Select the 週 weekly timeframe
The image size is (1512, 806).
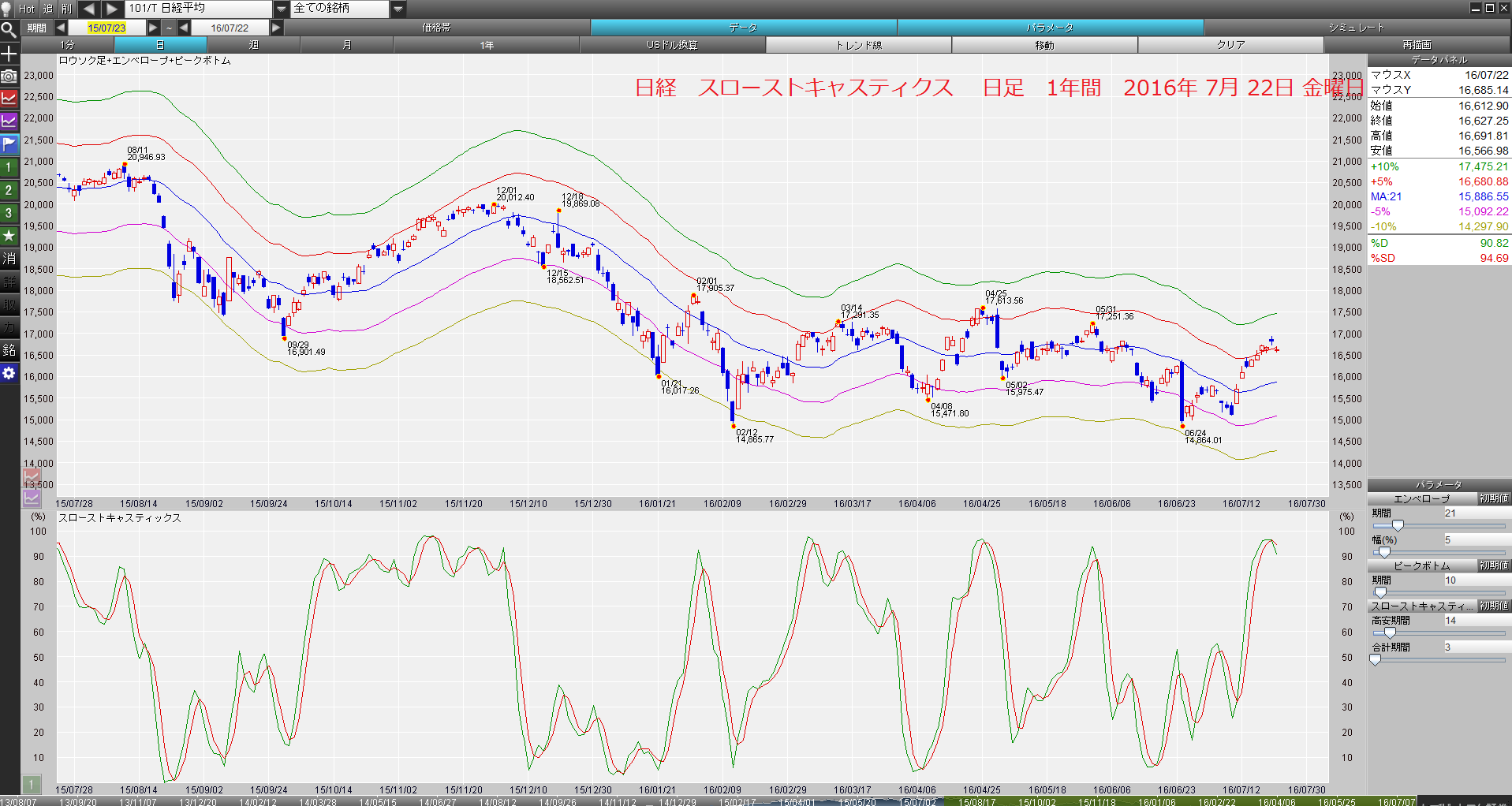(x=253, y=45)
